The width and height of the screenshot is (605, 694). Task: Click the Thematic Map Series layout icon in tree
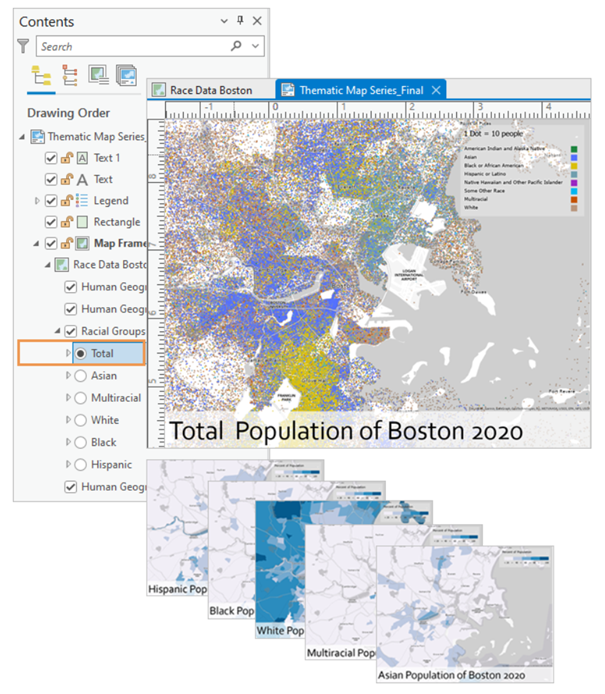(38, 136)
